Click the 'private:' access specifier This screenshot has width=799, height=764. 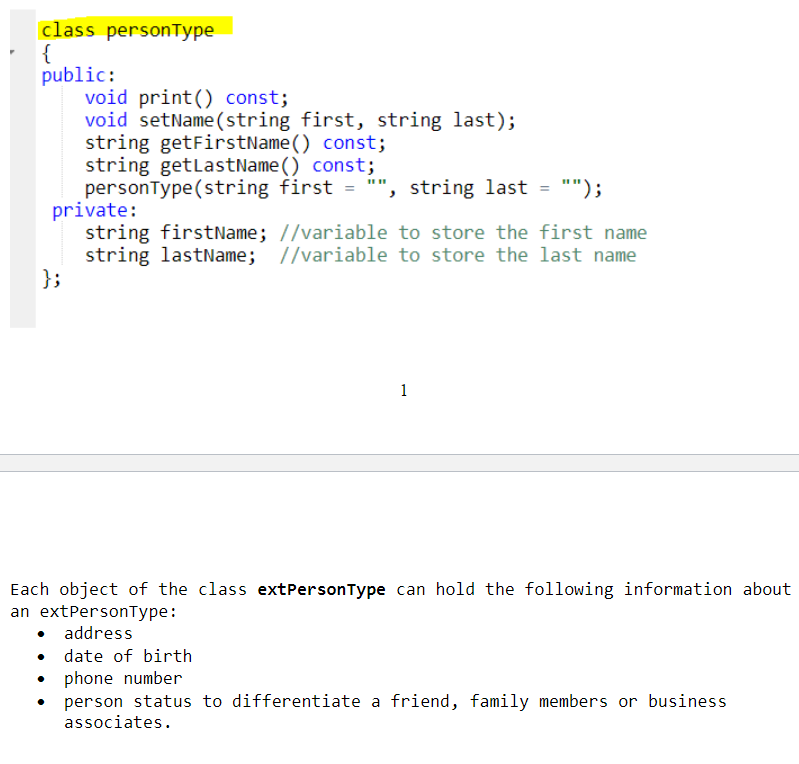tap(94, 210)
